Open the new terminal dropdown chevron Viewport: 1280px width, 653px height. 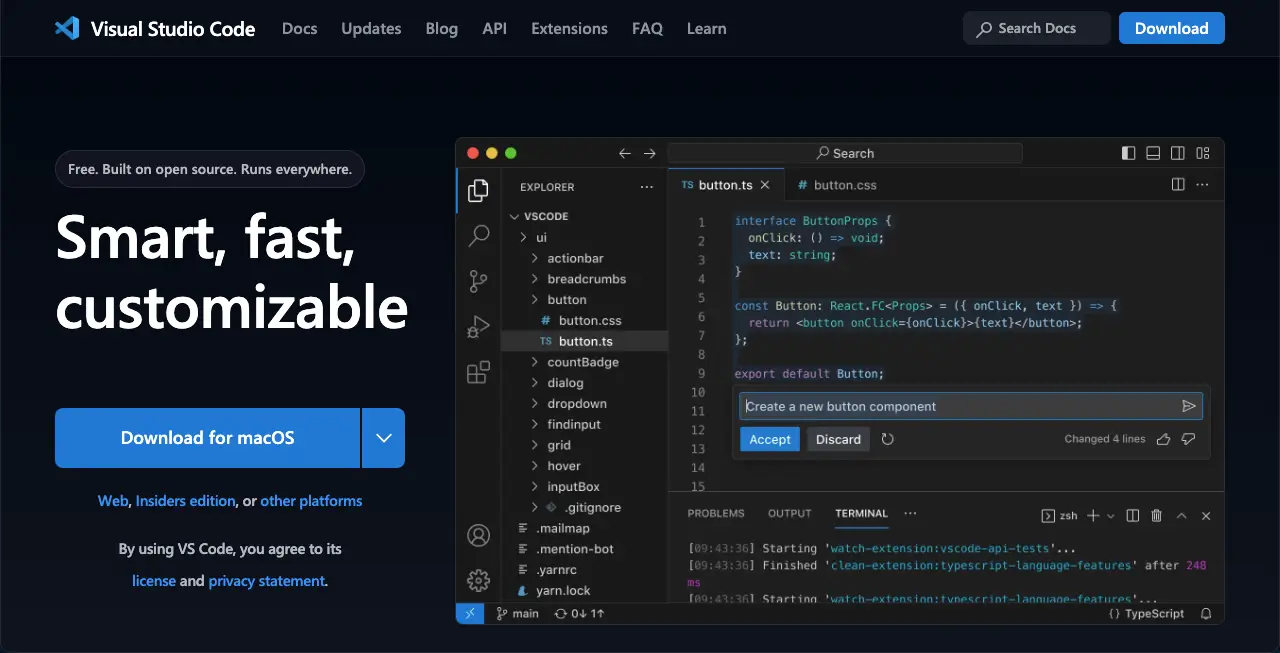[1110, 516]
